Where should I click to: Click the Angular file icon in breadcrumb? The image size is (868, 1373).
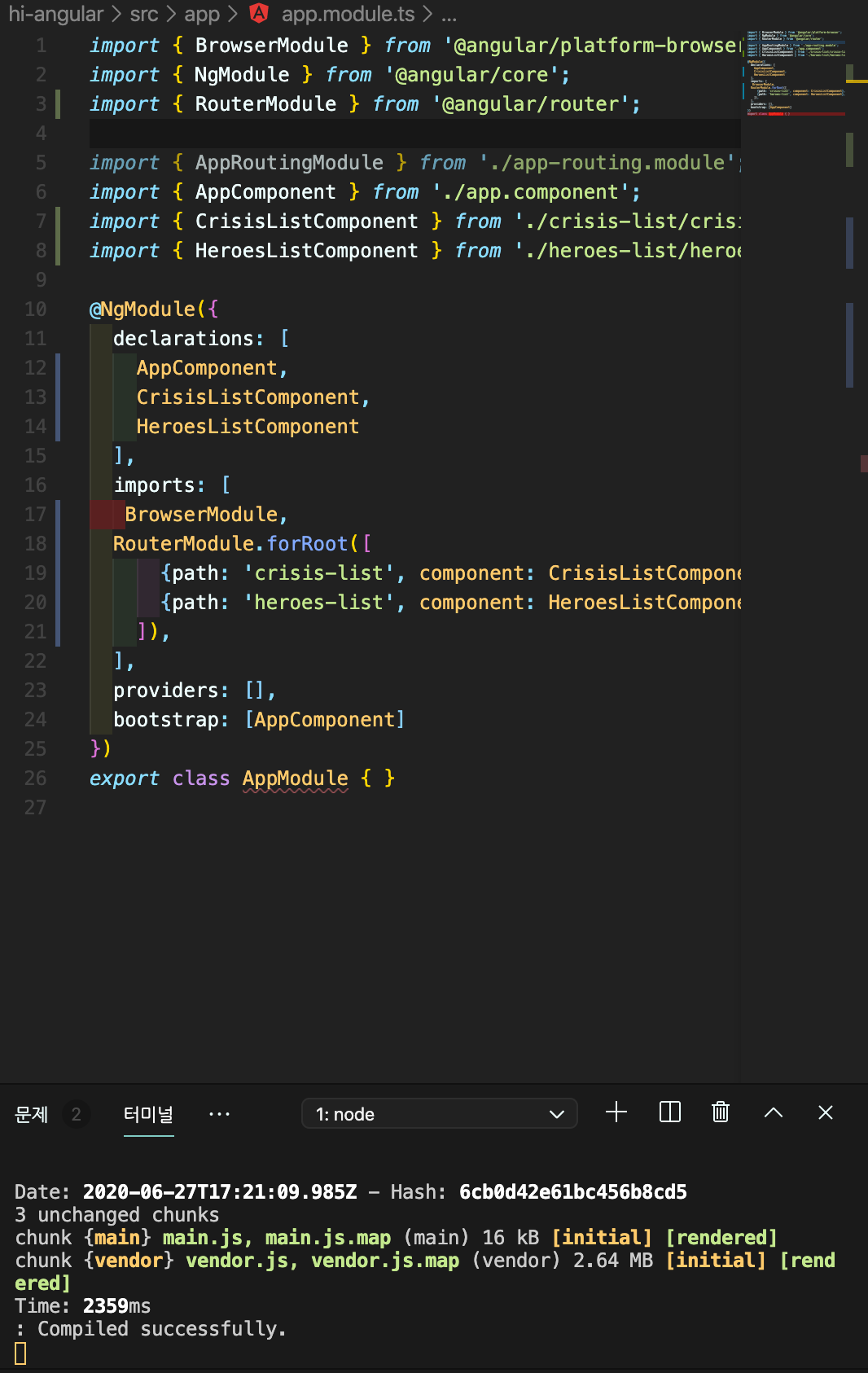point(259,13)
